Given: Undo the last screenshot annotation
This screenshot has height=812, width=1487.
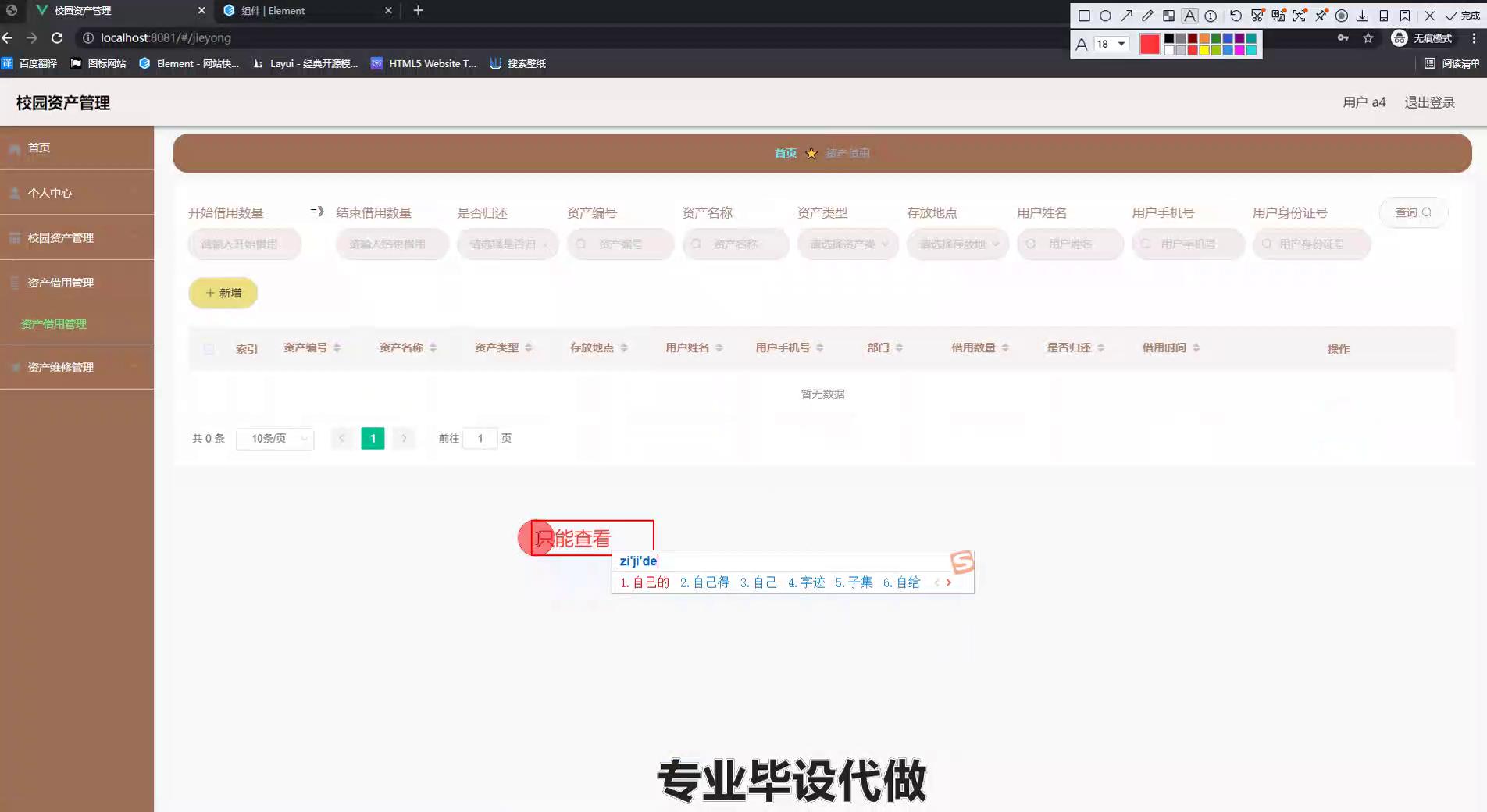Looking at the screenshot, I should [1236, 16].
